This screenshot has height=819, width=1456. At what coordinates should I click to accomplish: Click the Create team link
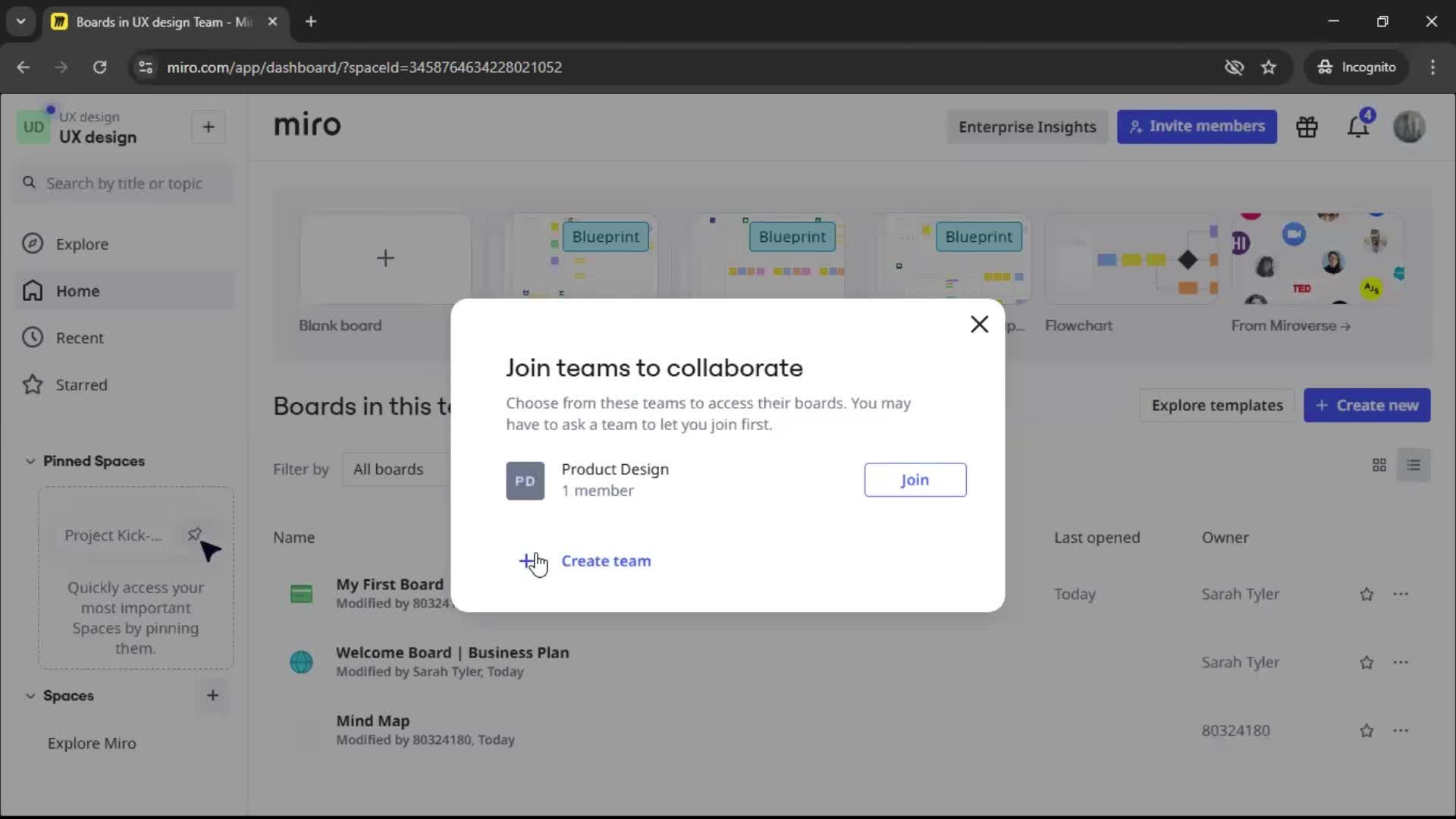pos(606,561)
